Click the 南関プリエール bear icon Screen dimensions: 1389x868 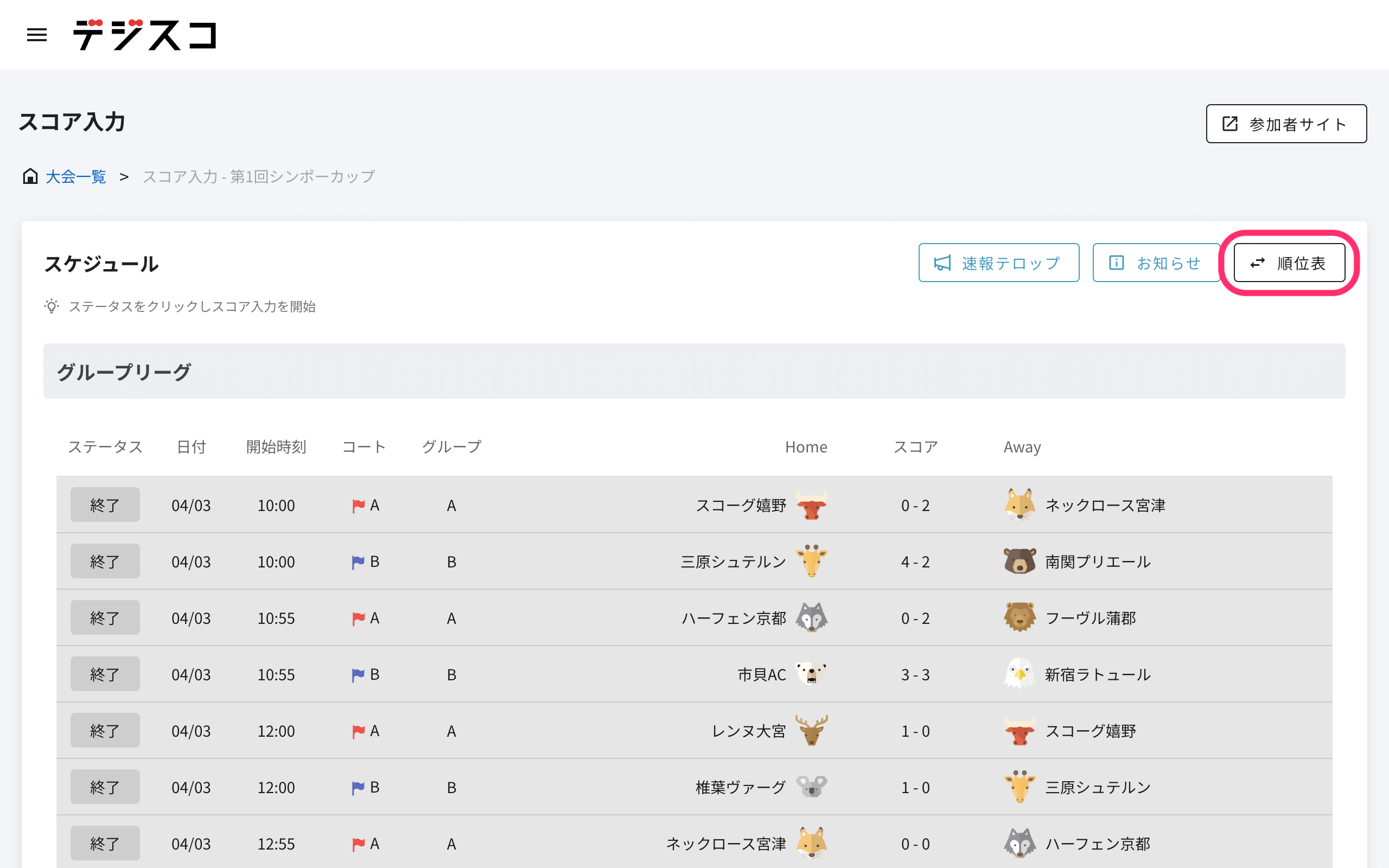point(1020,561)
